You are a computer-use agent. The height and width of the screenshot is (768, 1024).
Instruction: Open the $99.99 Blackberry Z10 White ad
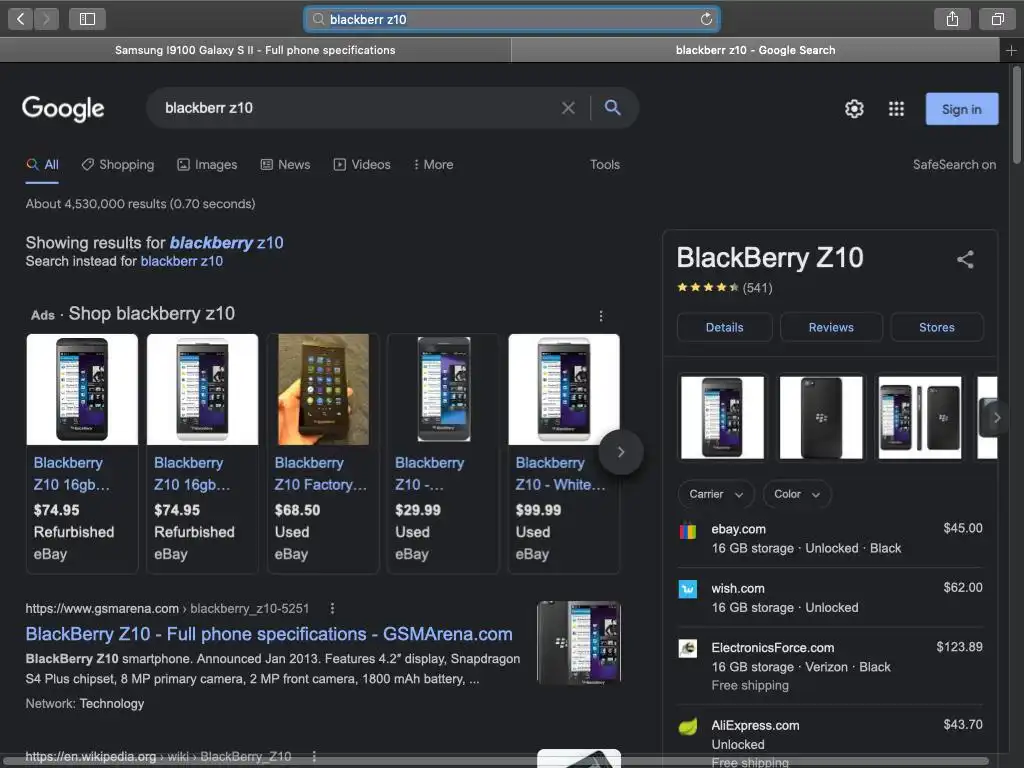(564, 453)
